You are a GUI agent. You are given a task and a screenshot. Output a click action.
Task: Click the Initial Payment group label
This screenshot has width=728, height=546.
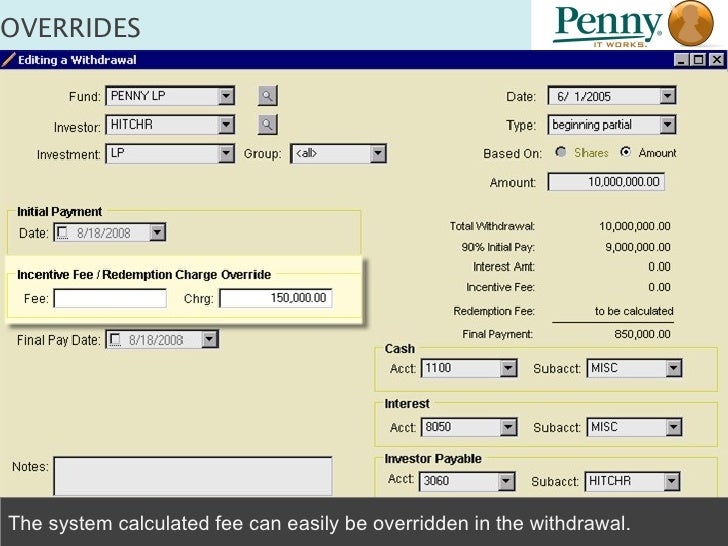click(x=59, y=212)
